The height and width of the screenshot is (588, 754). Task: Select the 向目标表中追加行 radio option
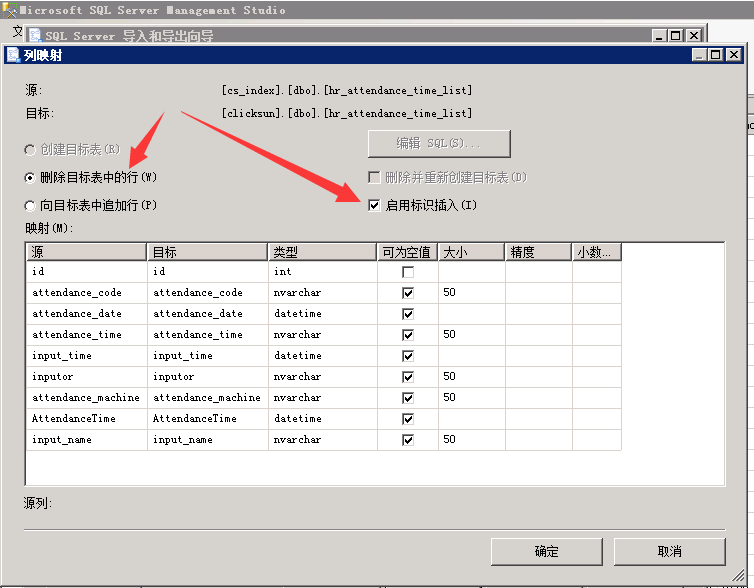point(31,205)
